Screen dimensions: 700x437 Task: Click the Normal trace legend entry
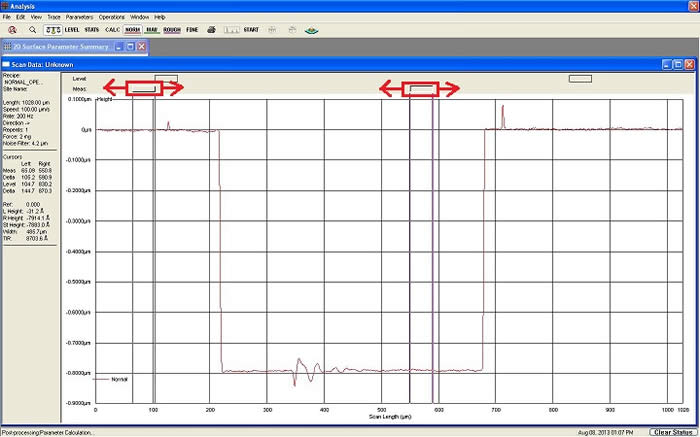[x=112, y=379]
